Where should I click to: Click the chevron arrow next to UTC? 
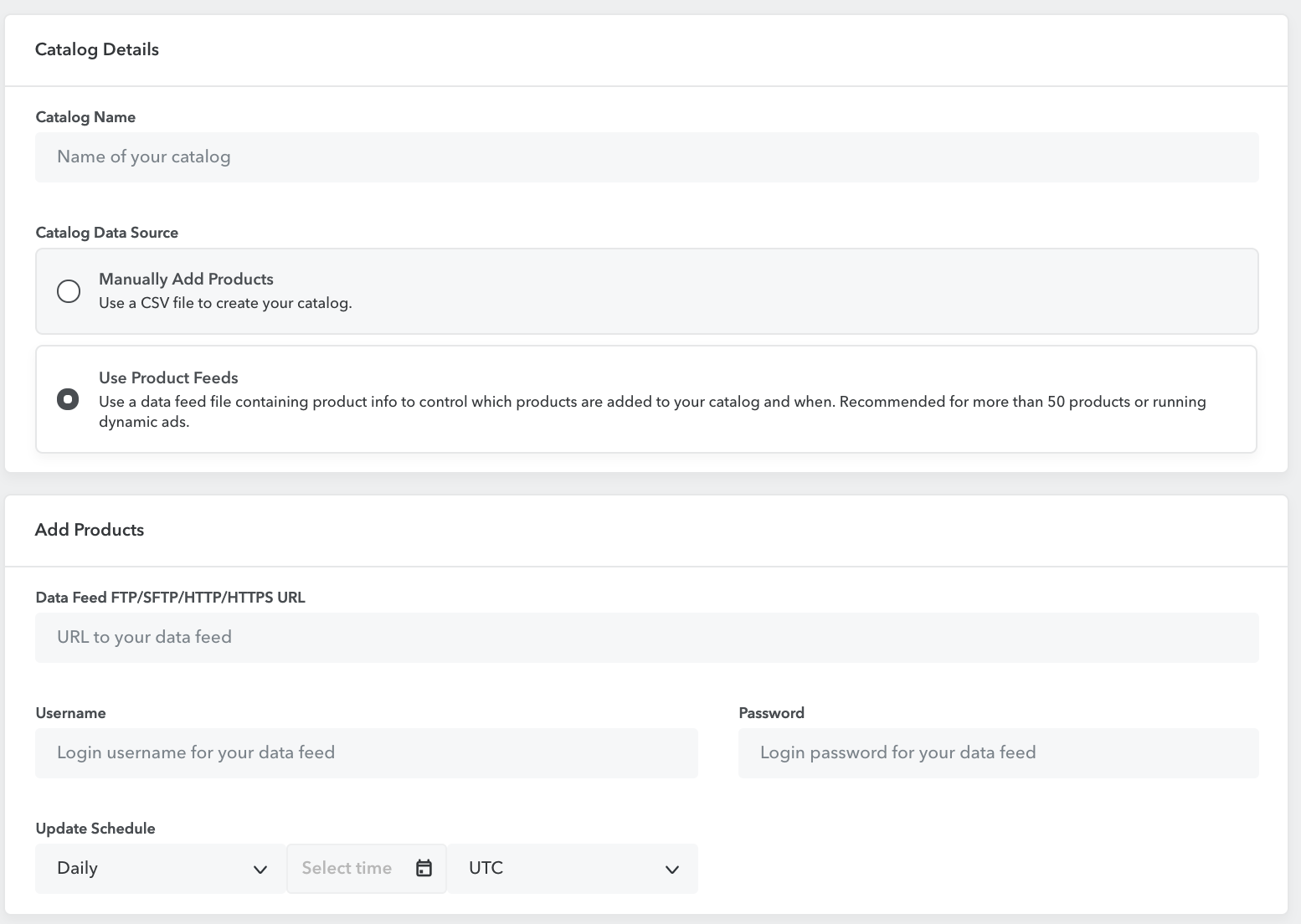[671, 870]
